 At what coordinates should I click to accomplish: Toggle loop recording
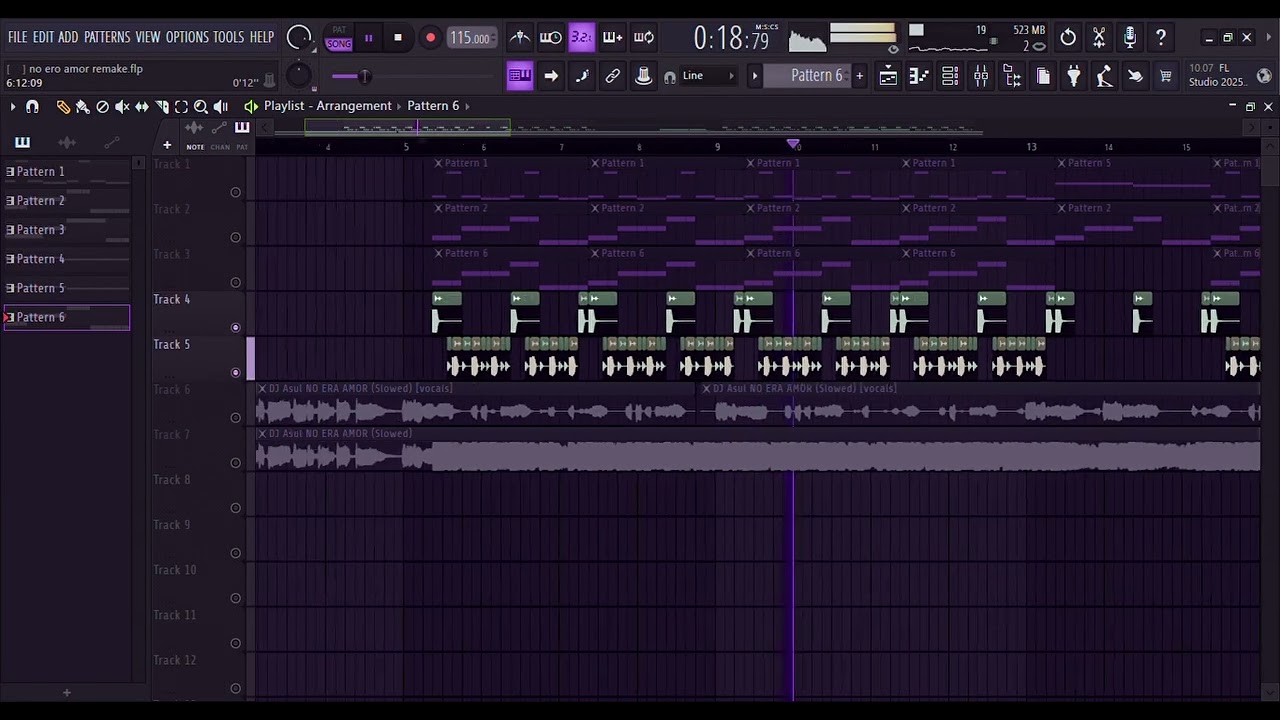[x=644, y=38]
